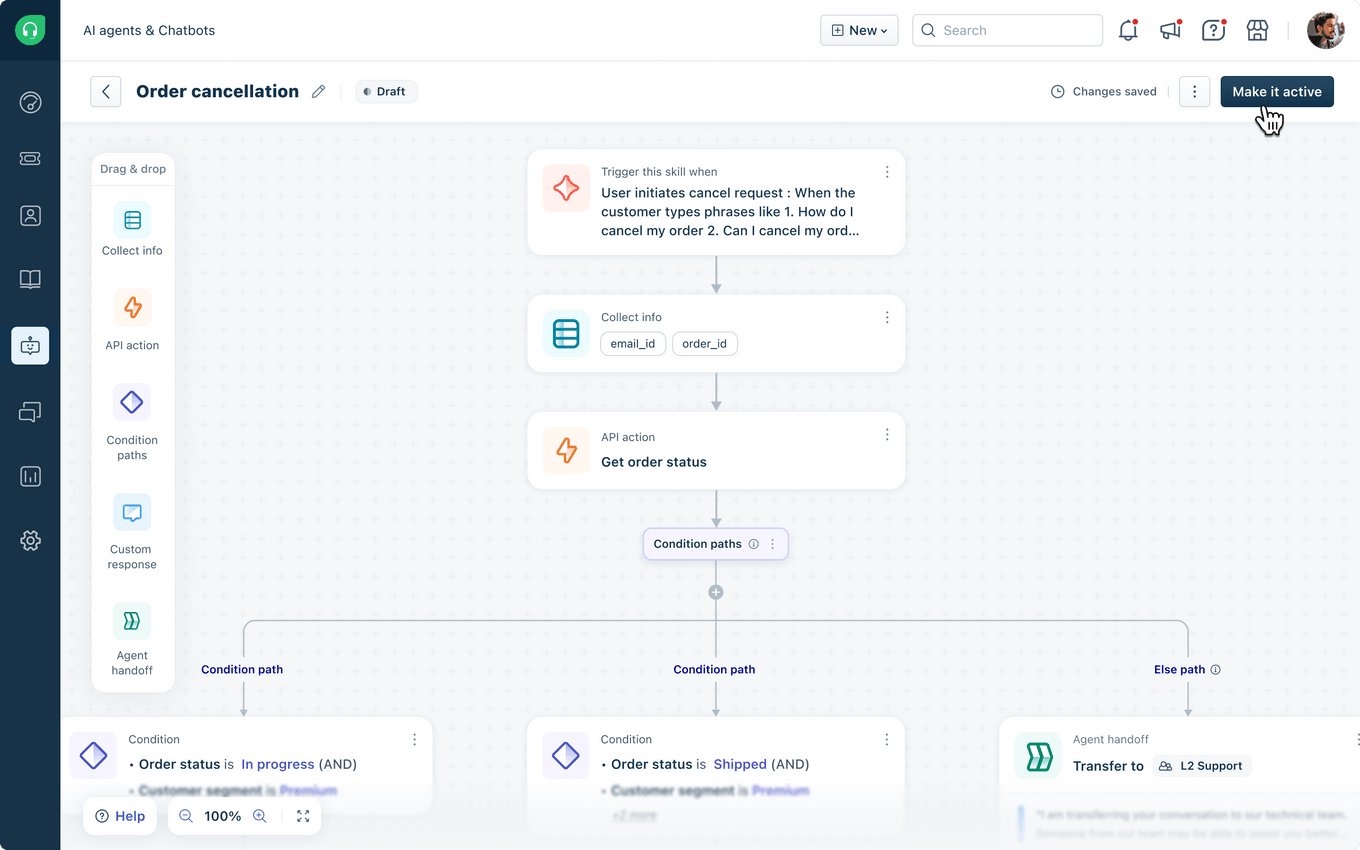1360x850 pixels.
Task: Select the contacts icon in left sidebar
Action: click(30, 215)
